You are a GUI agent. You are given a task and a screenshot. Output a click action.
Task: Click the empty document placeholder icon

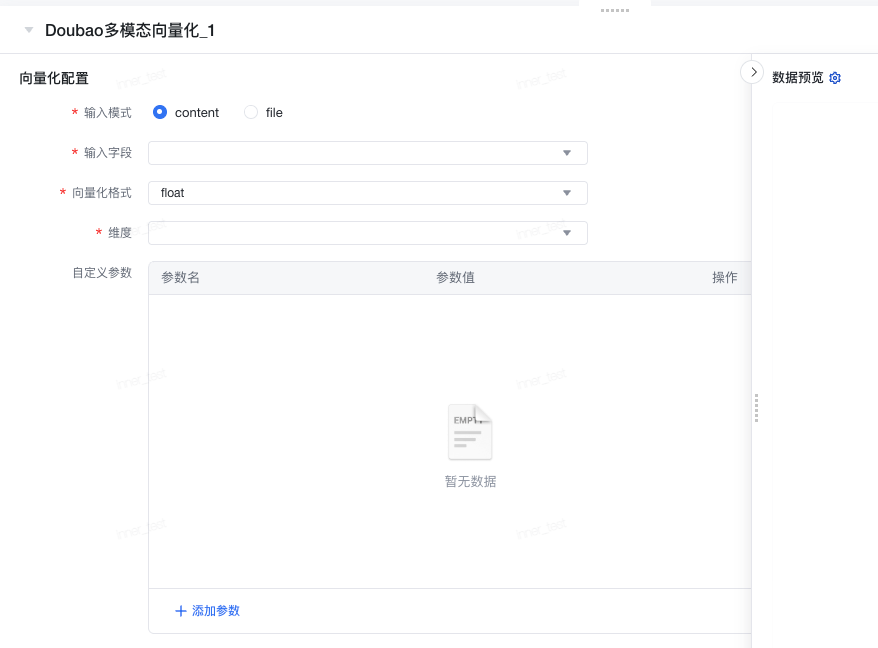470,432
